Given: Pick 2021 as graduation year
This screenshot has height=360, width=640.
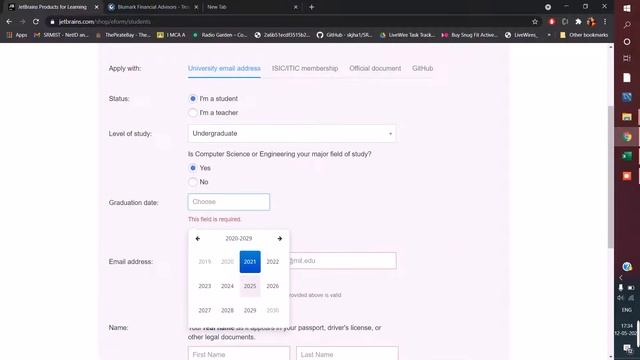Looking at the screenshot, I should 250,262.
